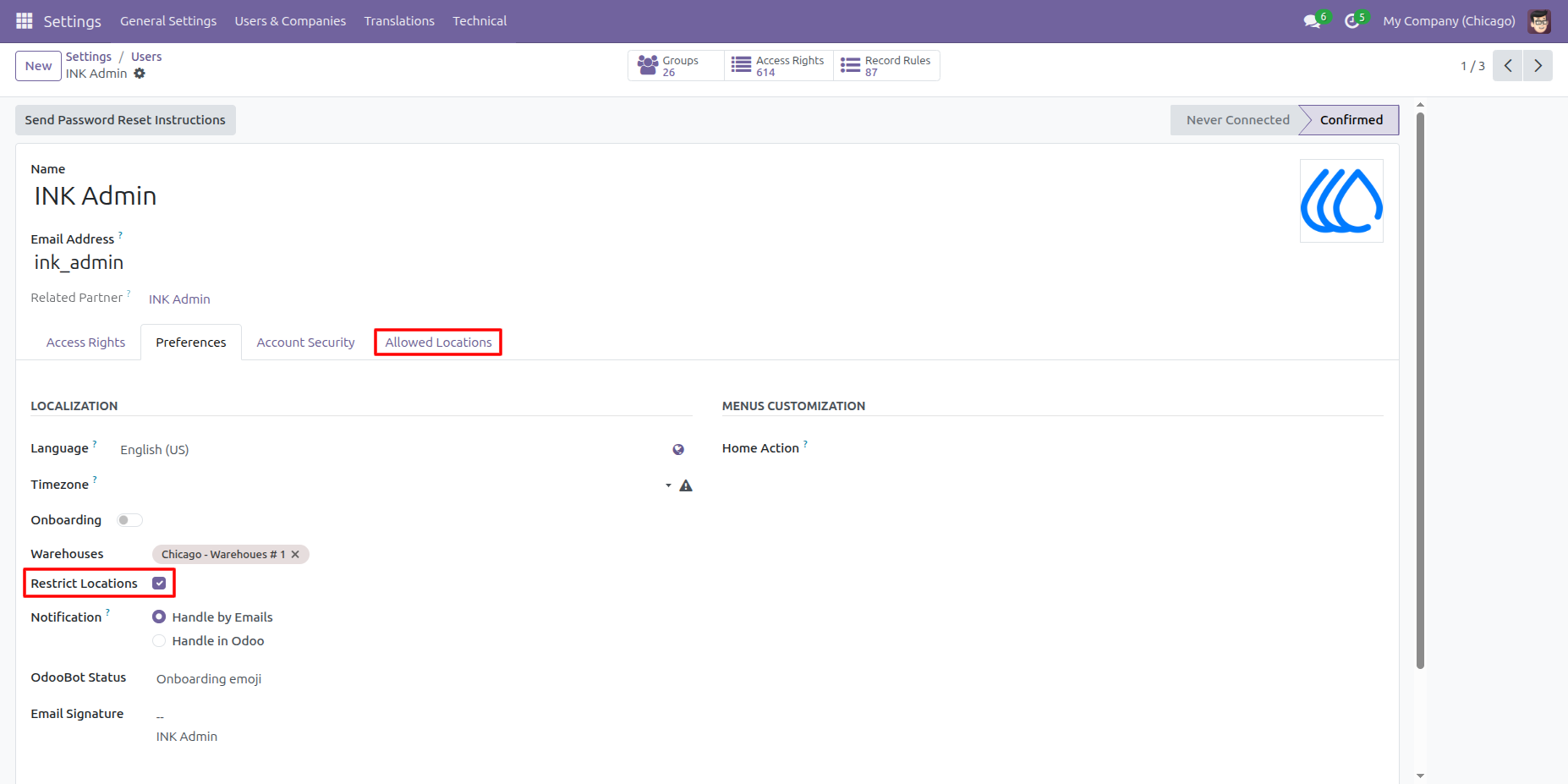Go to next record arrow
Viewport: 1568px width, 784px height.
click(1538, 66)
